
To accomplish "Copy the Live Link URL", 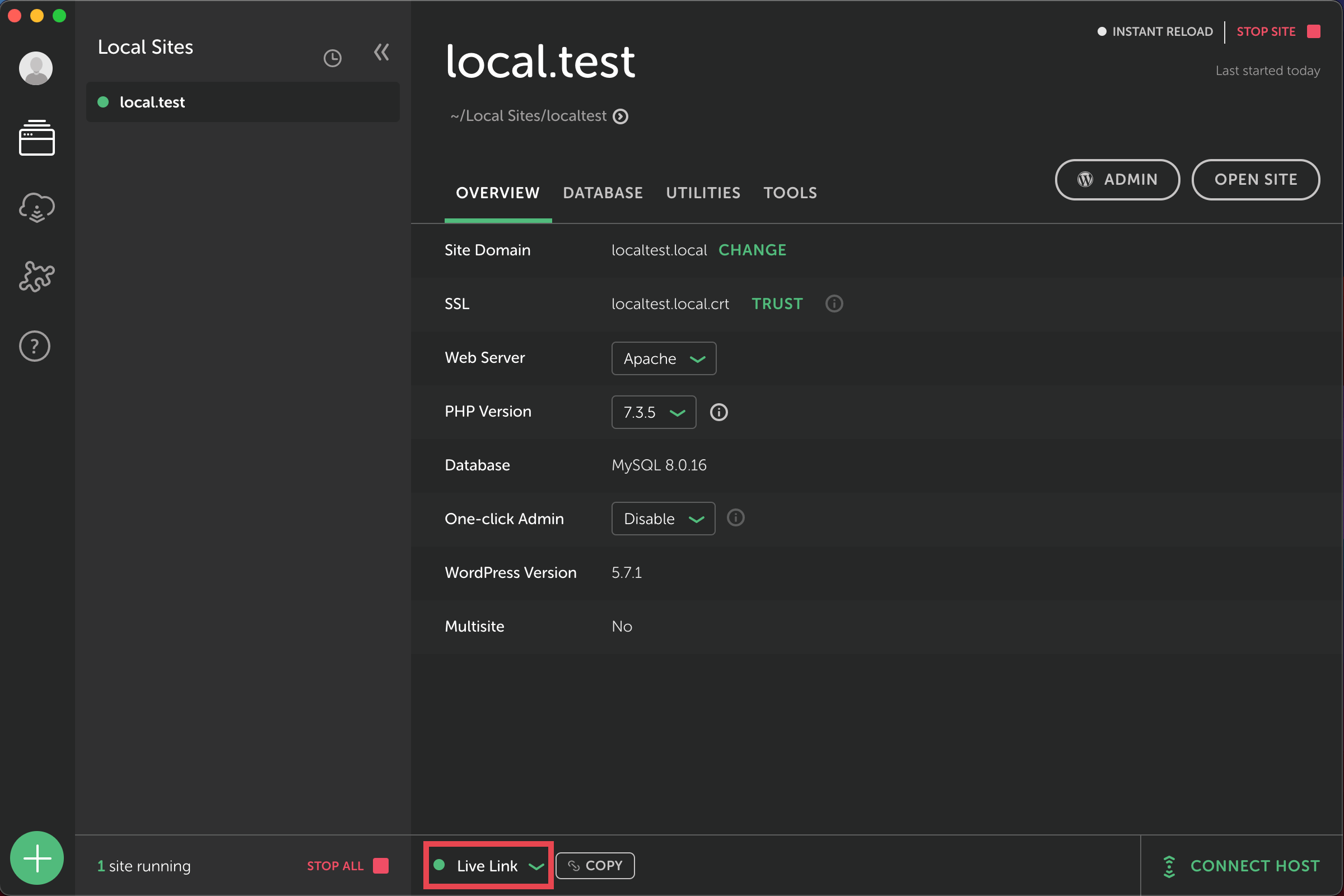I will 595,865.
